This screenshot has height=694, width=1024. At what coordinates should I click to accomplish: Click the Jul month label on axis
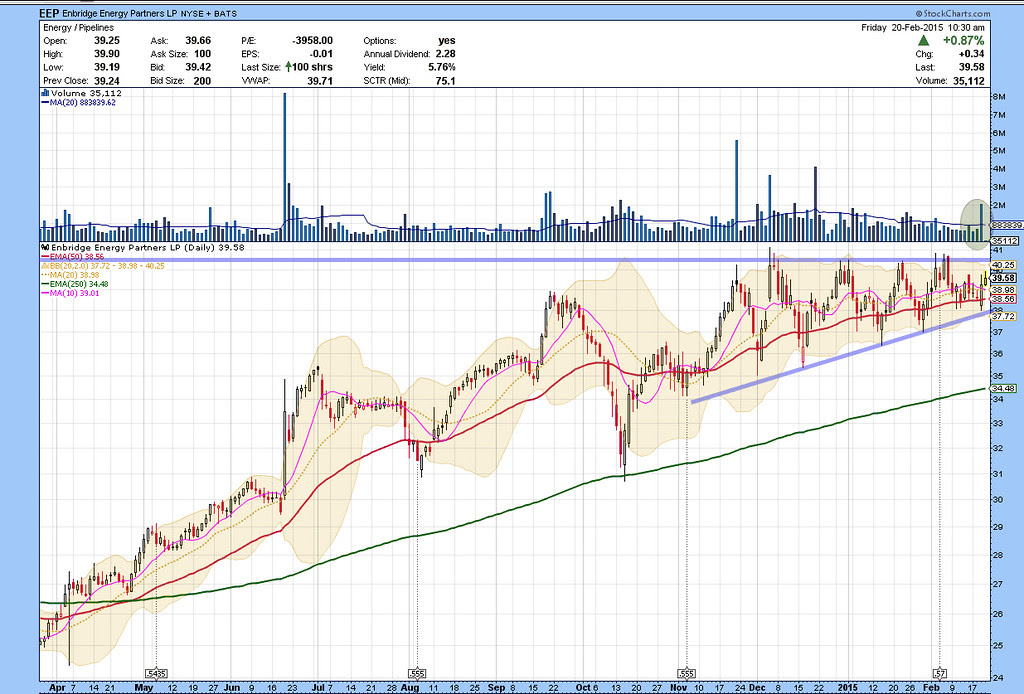[318, 688]
